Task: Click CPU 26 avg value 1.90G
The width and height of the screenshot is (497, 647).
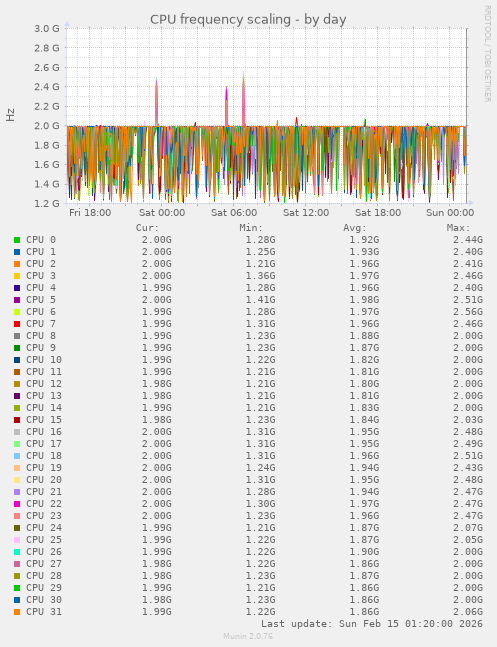Action: pos(364,552)
